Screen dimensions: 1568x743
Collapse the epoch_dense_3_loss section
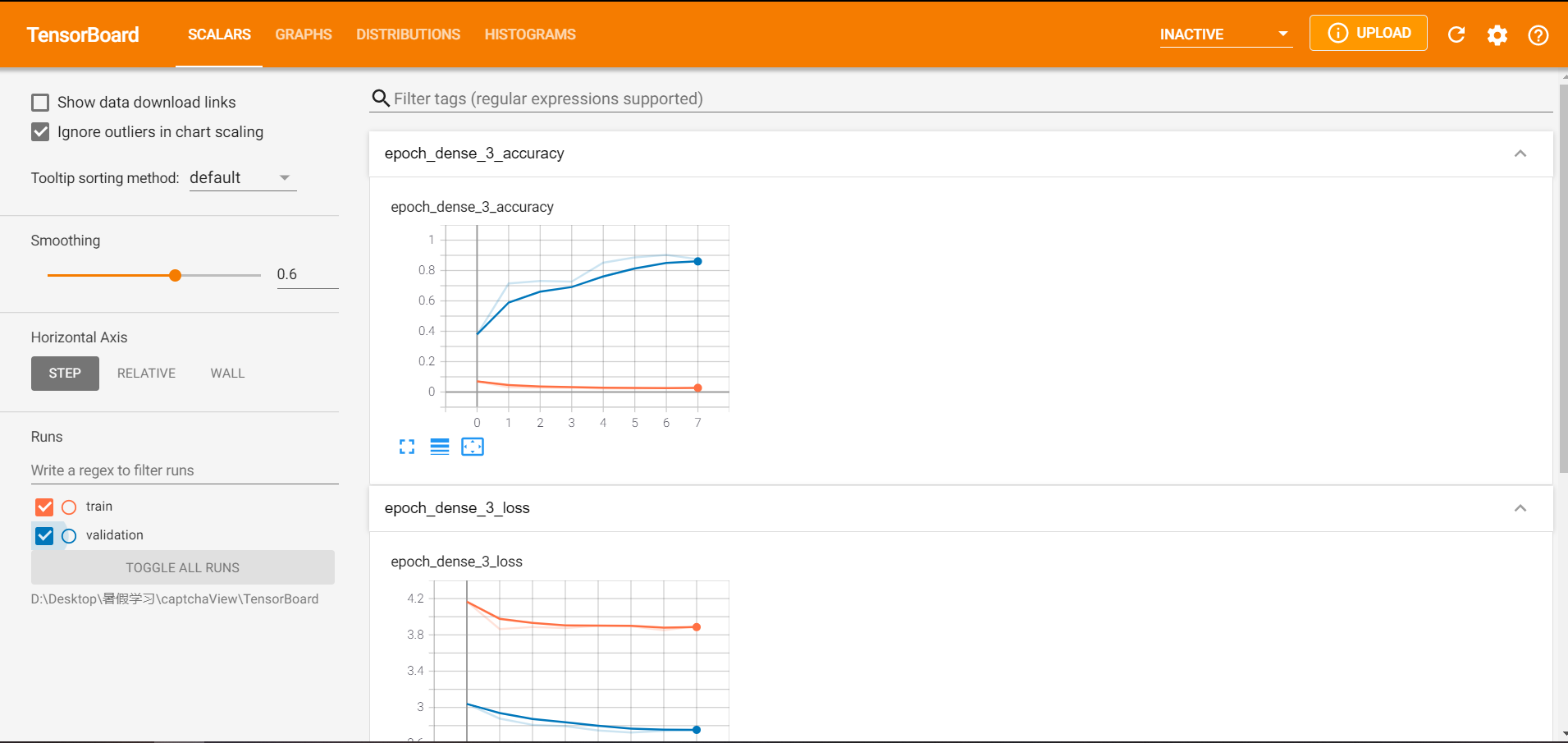click(1520, 508)
